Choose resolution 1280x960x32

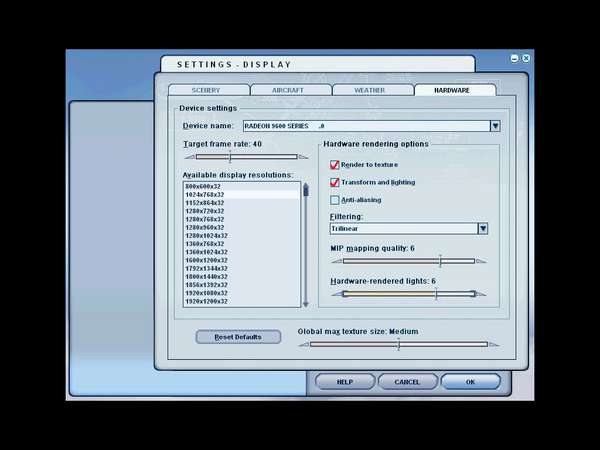tap(242, 228)
